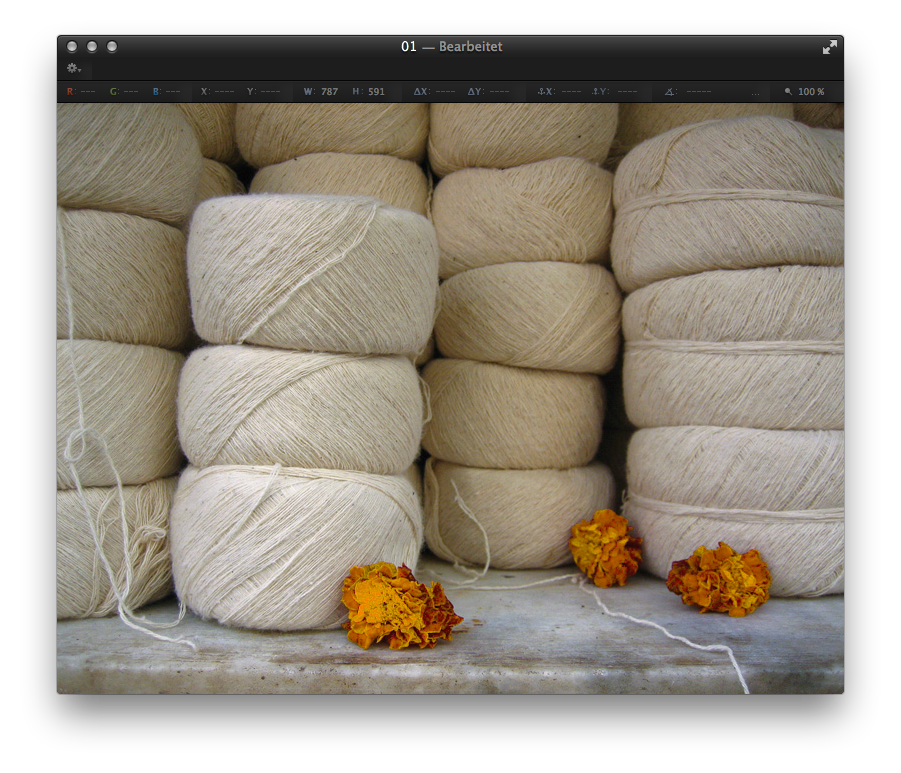
Task: Click the width value 787
Action: point(329,92)
